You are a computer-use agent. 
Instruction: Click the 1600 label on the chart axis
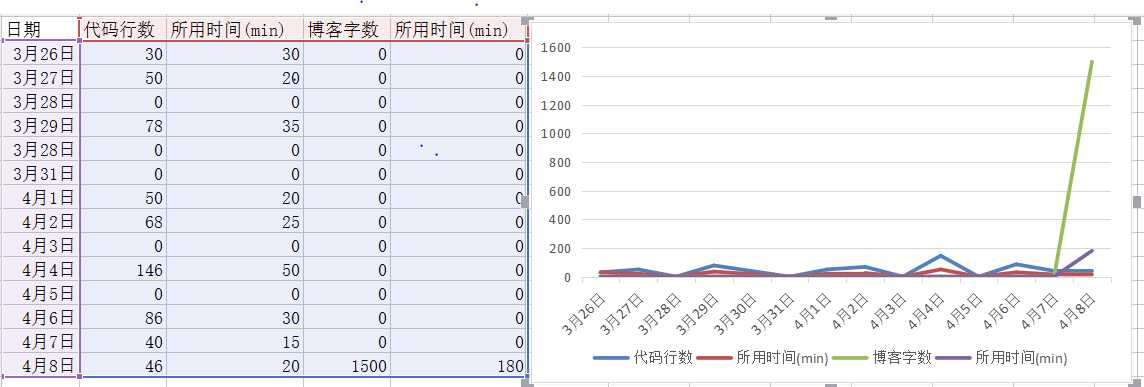[556, 48]
